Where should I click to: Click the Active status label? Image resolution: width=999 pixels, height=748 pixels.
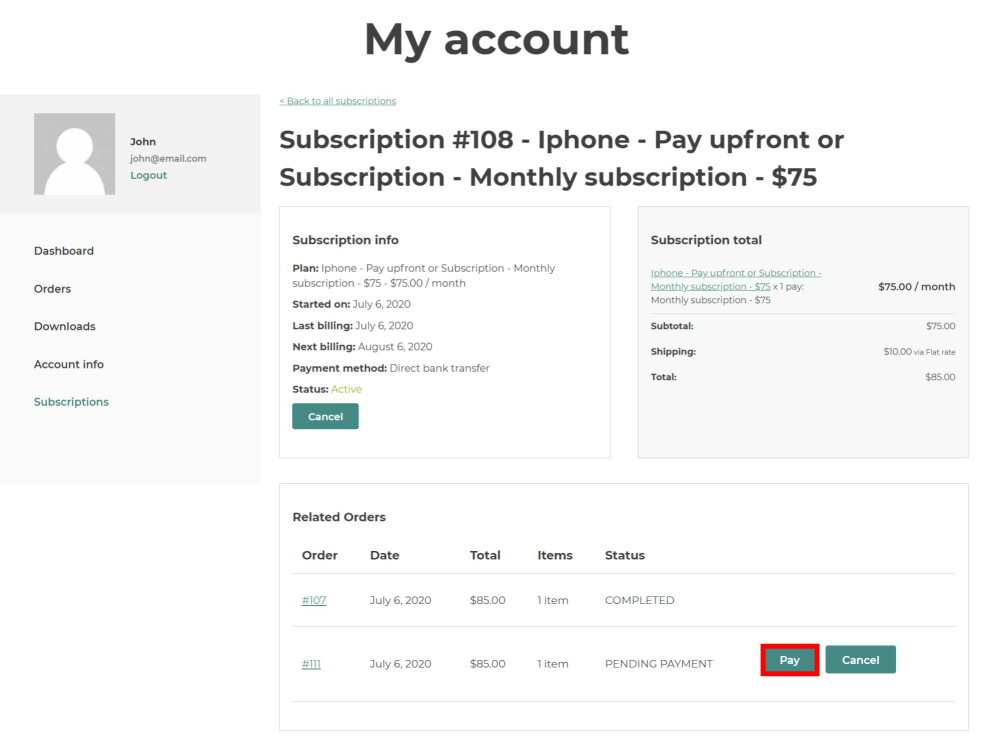click(x=347, y=388)
